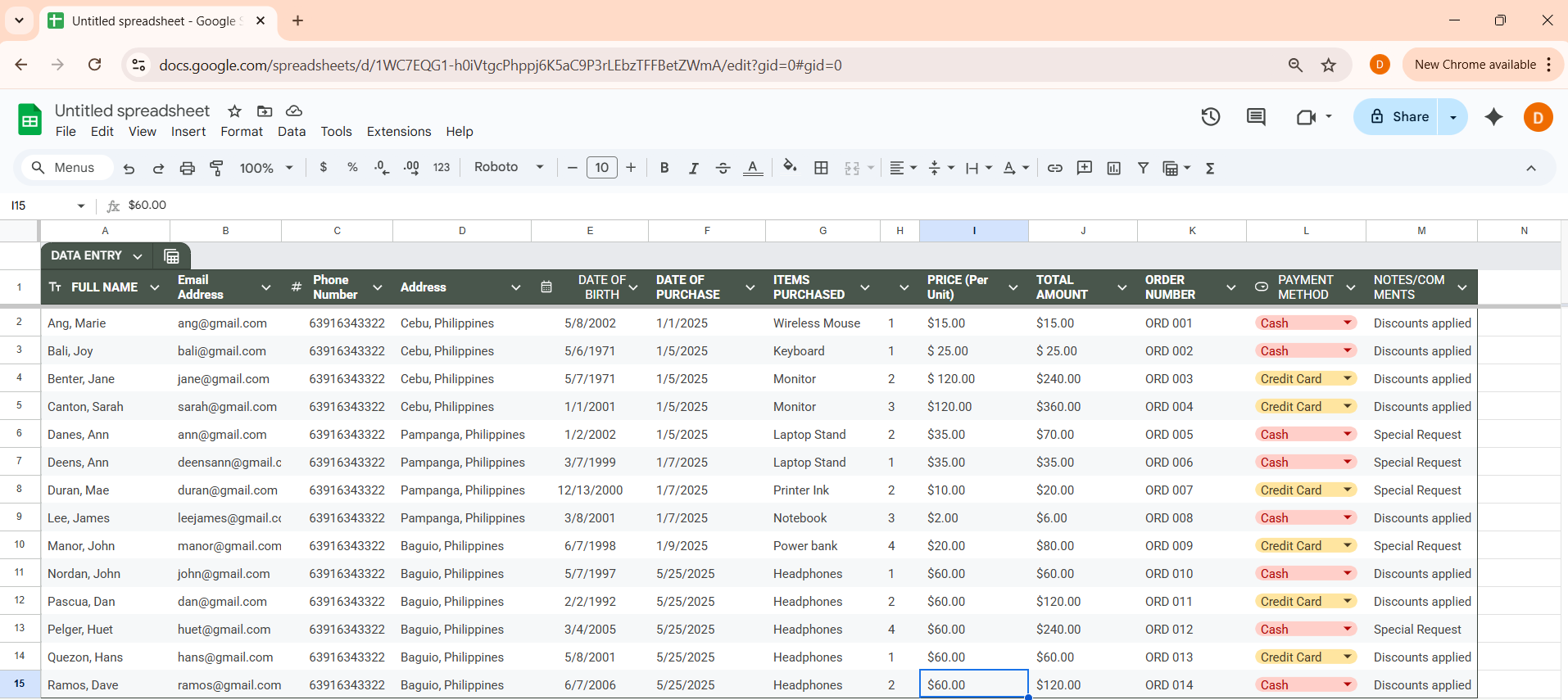The image size is (1568, 700).
Task: Open the fill color paint bucket
Action: [790, 167]
